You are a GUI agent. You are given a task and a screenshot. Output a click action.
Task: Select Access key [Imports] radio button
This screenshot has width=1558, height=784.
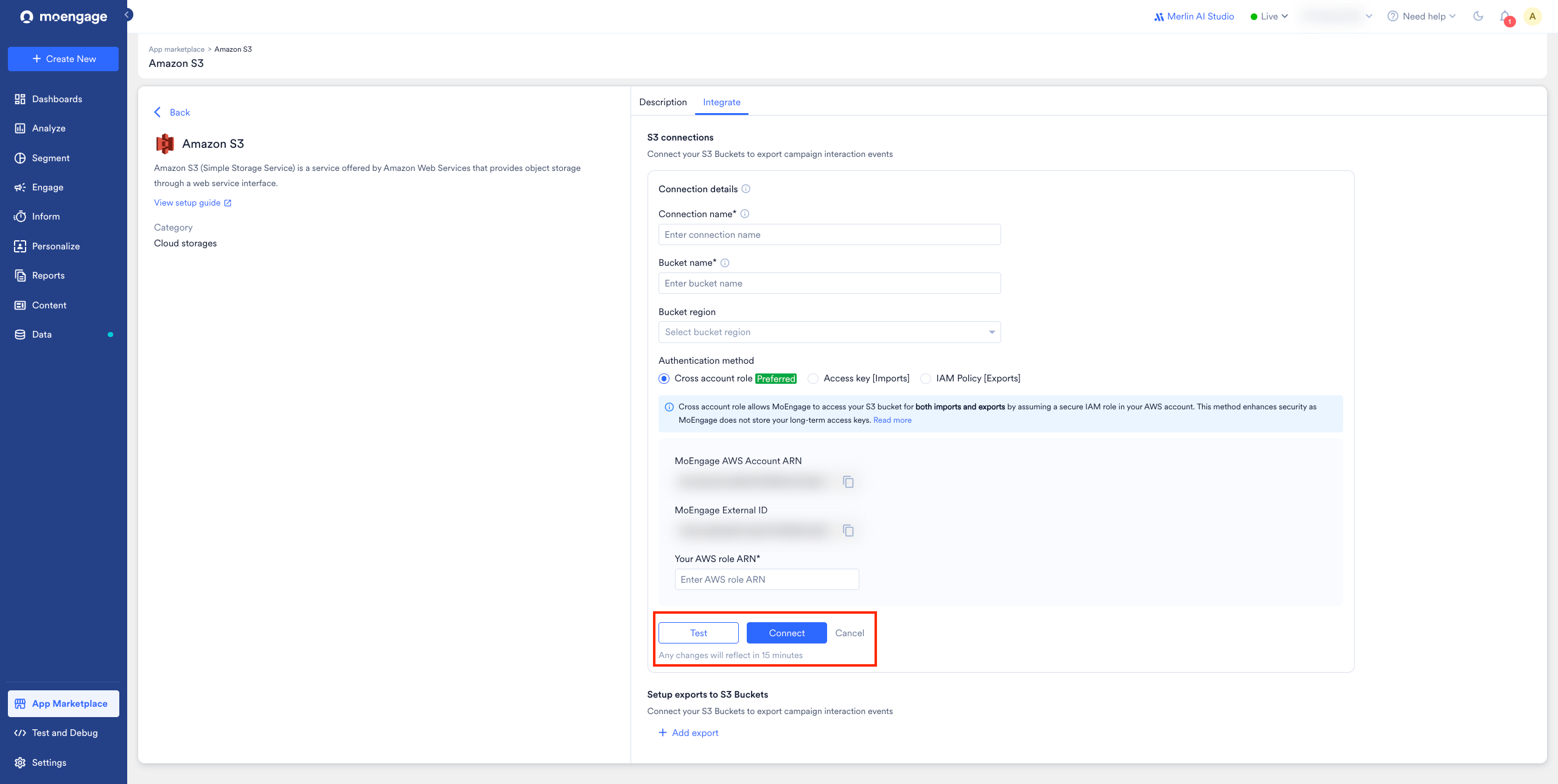pyautogui.click(x=813, y=378)
